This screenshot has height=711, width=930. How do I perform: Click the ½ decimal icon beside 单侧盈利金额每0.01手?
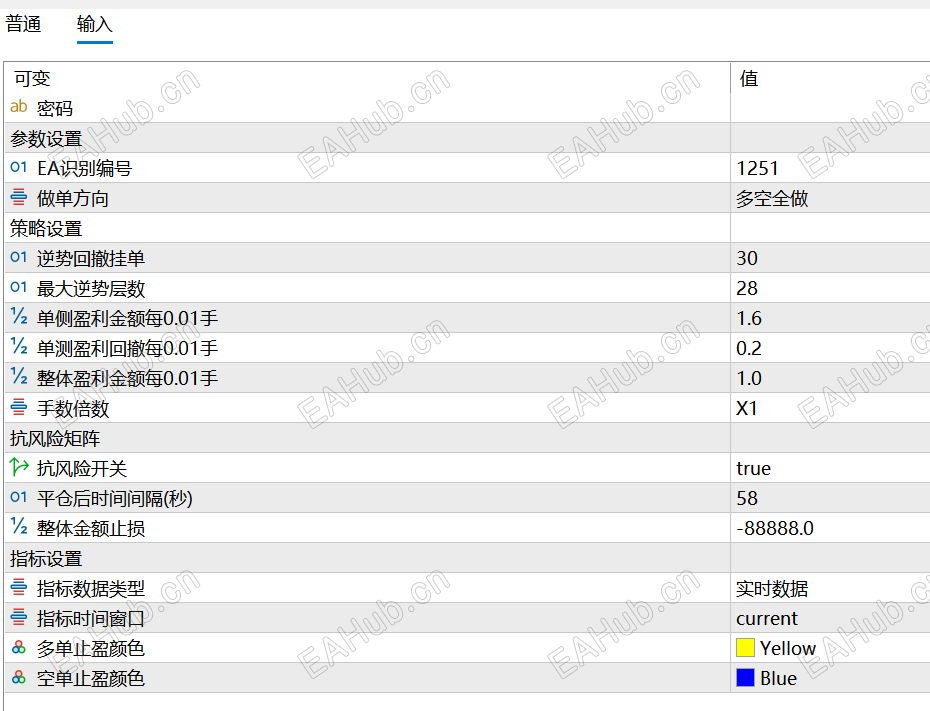[18, 318]
